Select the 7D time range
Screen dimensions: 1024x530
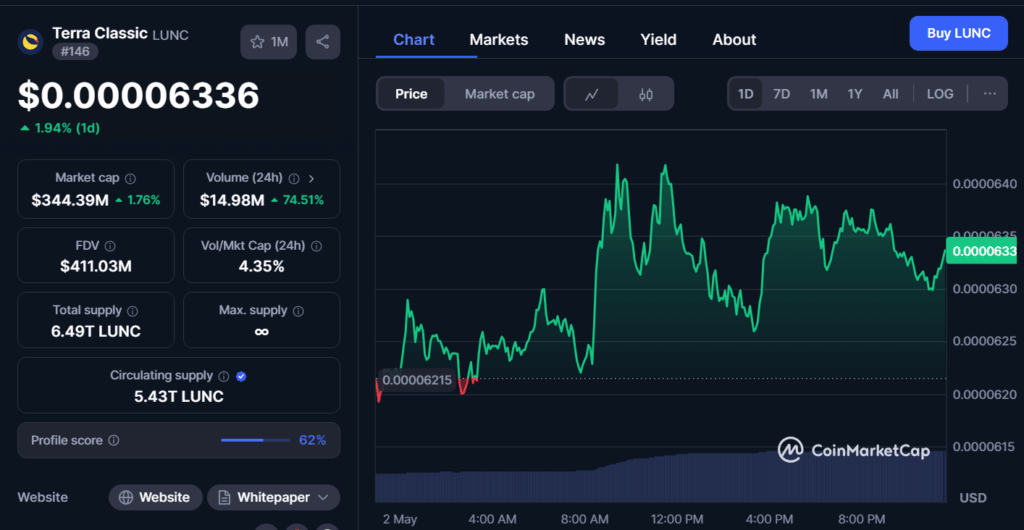[782, 94]
